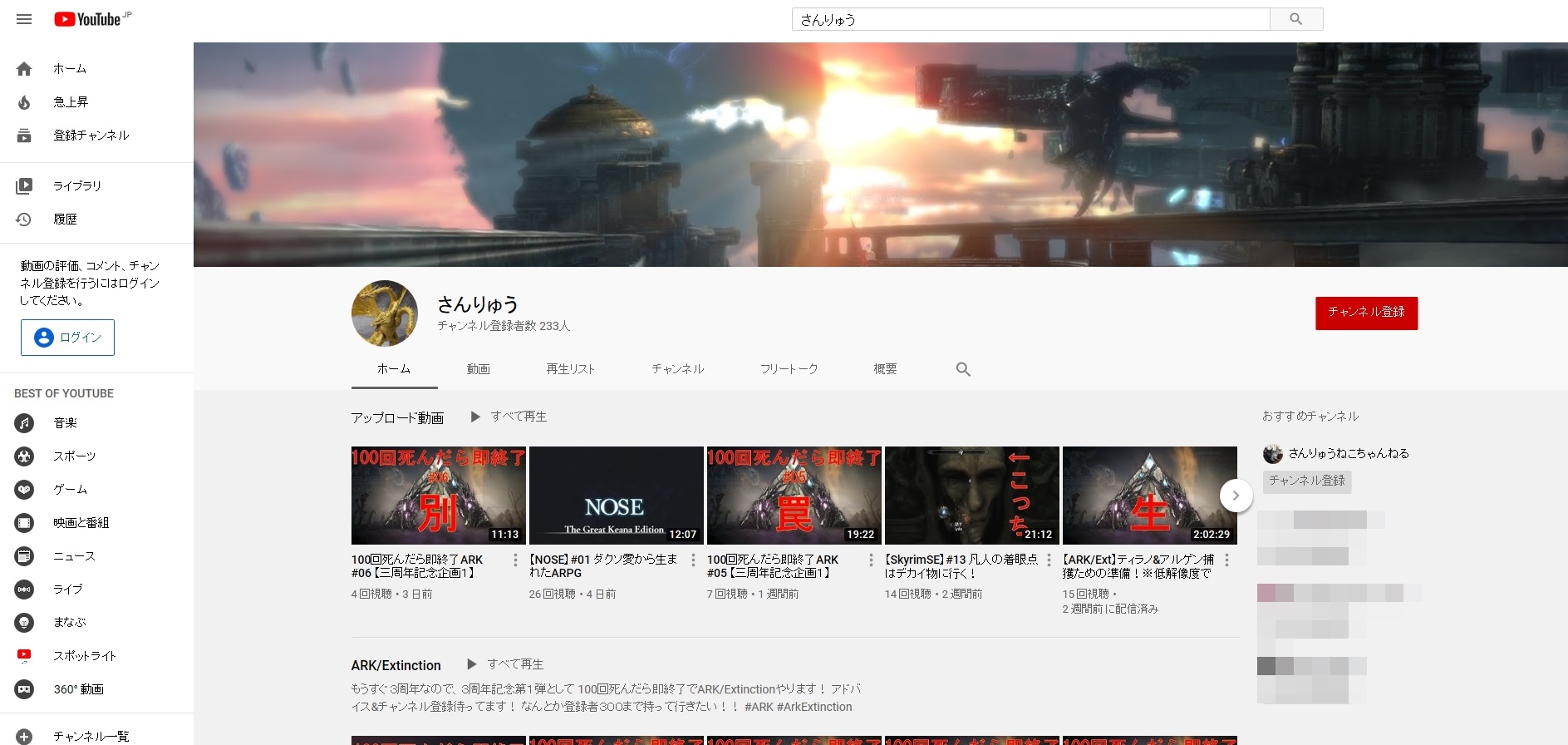This screenshot has width=1568, height=745.
Task: Open ゲーム gaming category
Action: [96, 490]
